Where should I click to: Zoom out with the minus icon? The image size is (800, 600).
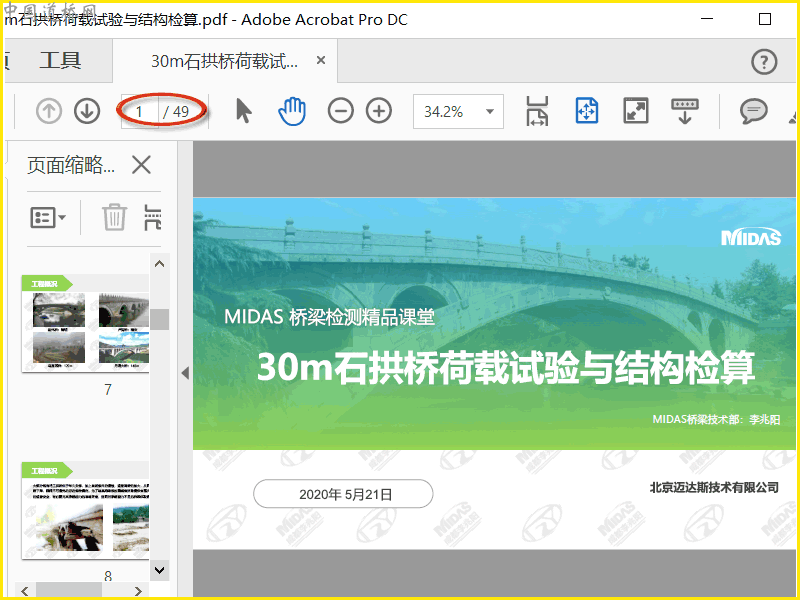pyautogui.click(x=341, y=111)
